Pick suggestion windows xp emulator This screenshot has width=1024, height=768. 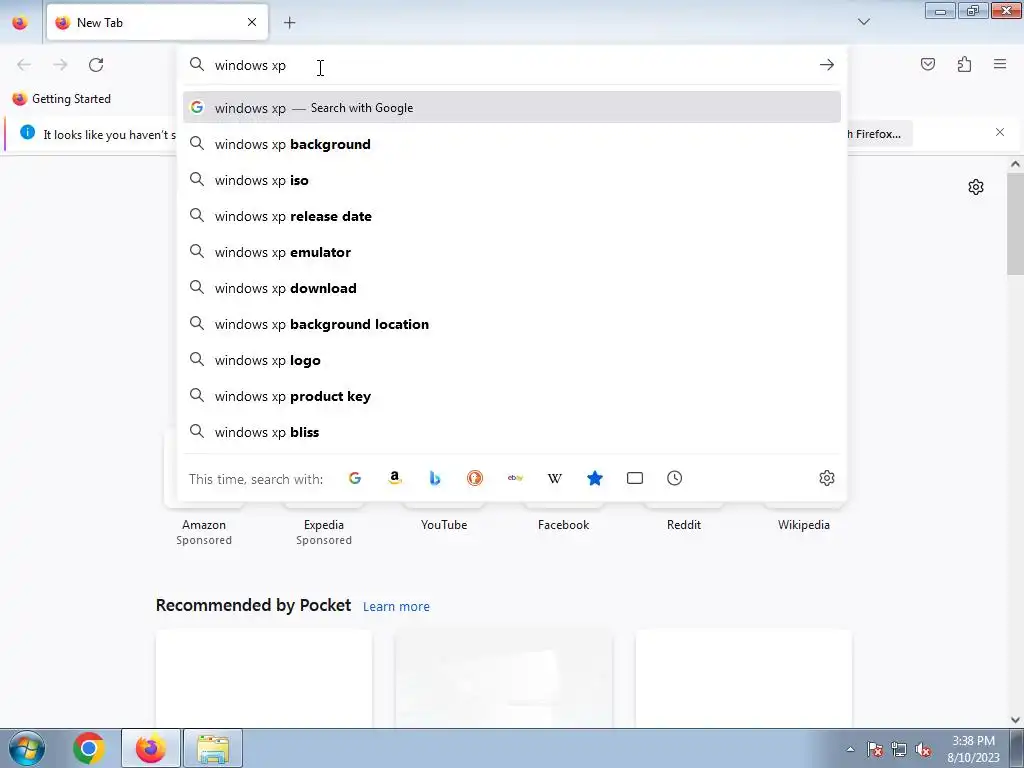pos(512,251)
